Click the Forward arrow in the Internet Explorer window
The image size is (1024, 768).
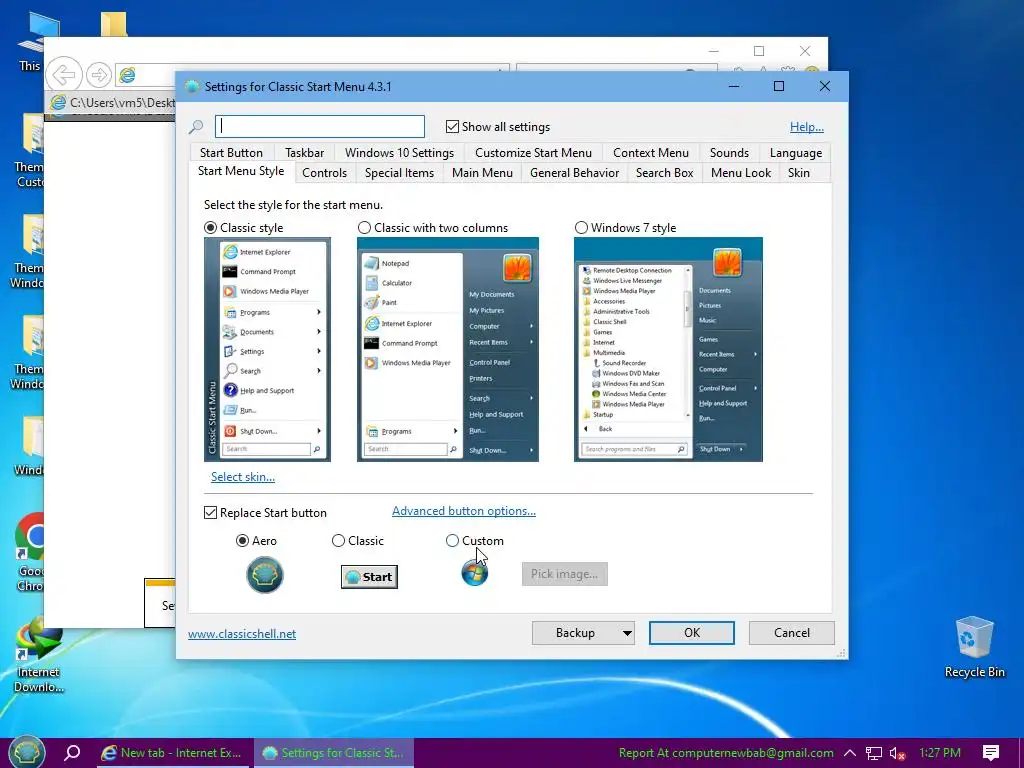click(x=99, y=74)
